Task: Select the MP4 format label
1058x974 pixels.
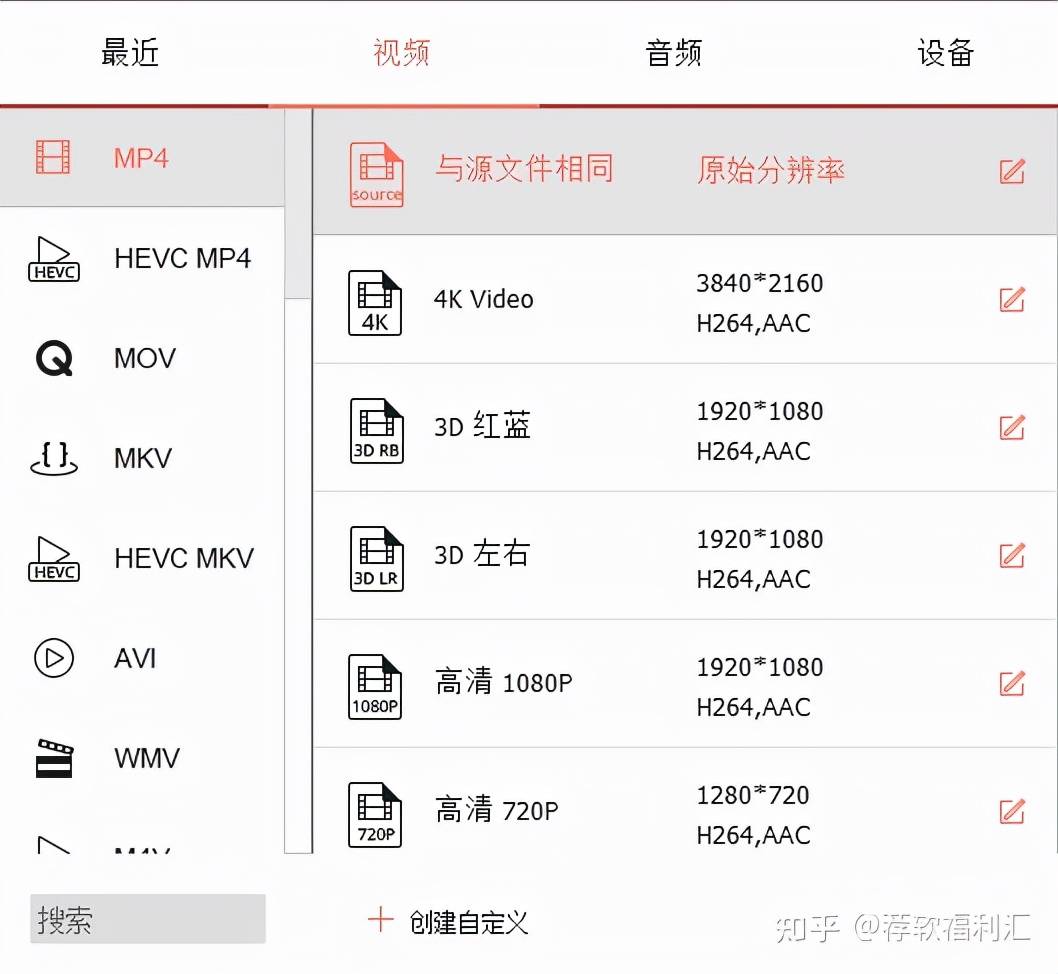Action: (141, 159)
